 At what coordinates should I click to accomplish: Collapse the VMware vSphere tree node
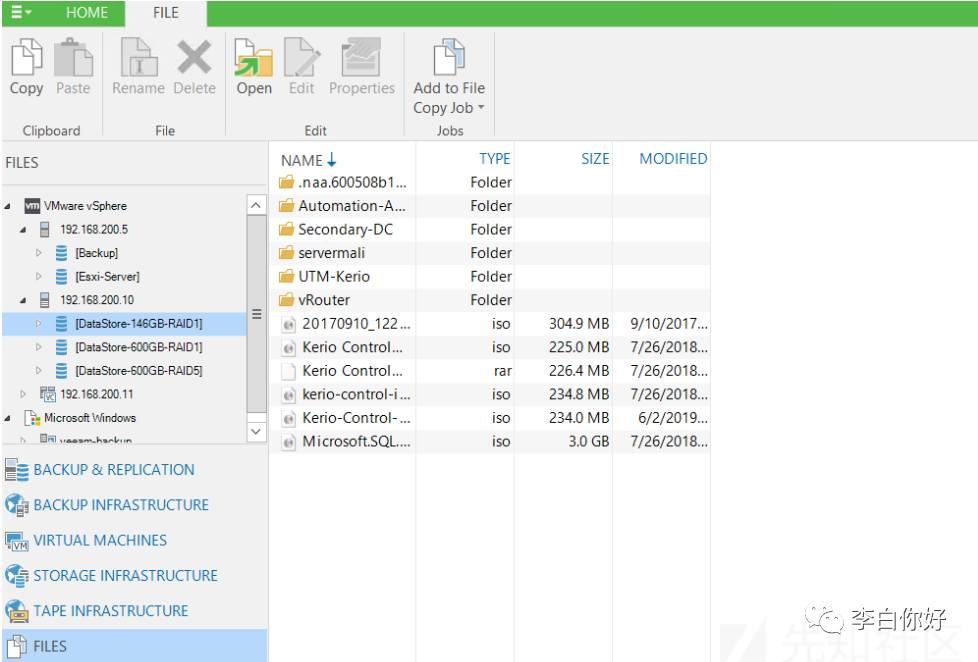(x=8, y=207)
